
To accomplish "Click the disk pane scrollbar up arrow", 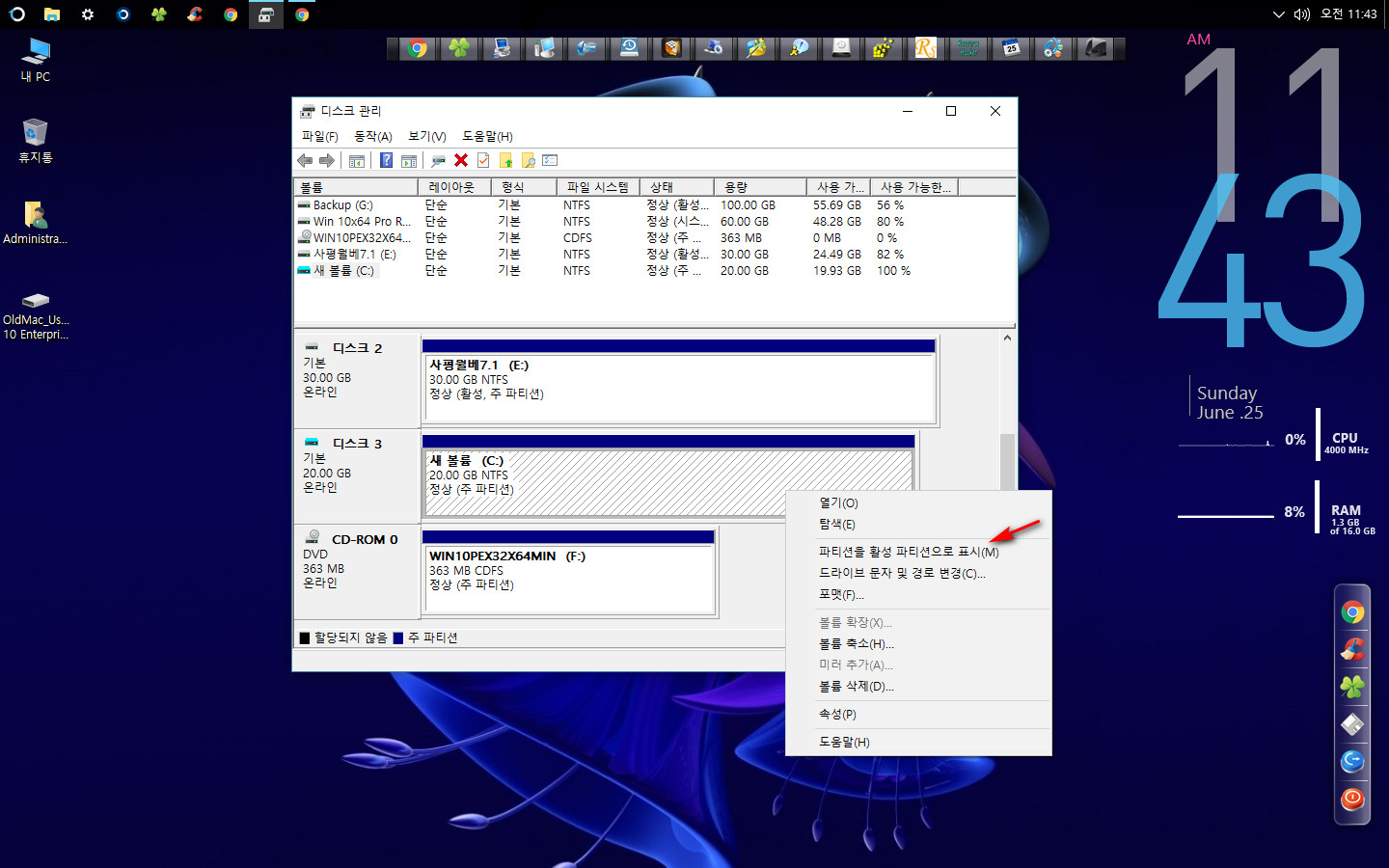I will pos(1007,339).
